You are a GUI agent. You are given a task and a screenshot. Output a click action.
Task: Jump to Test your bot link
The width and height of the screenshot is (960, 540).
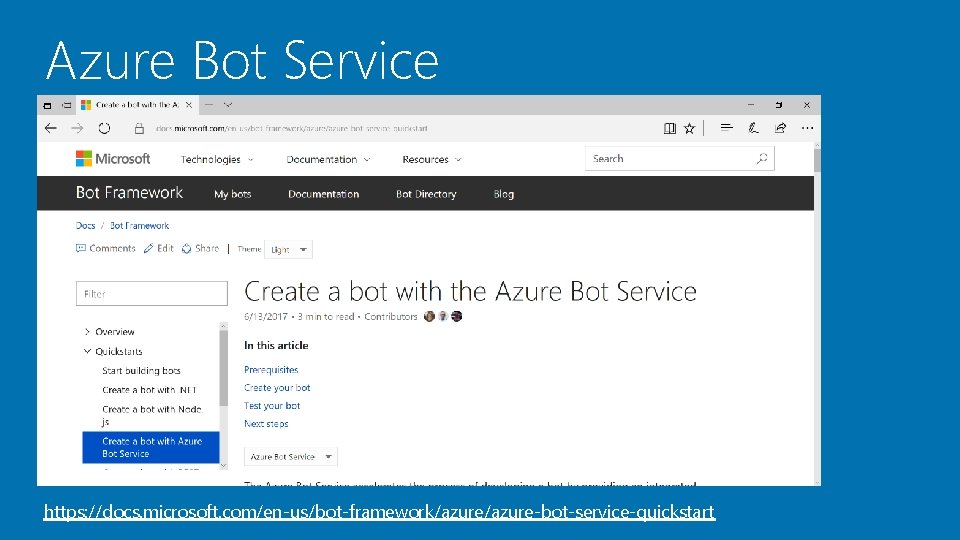coord(272,405)
